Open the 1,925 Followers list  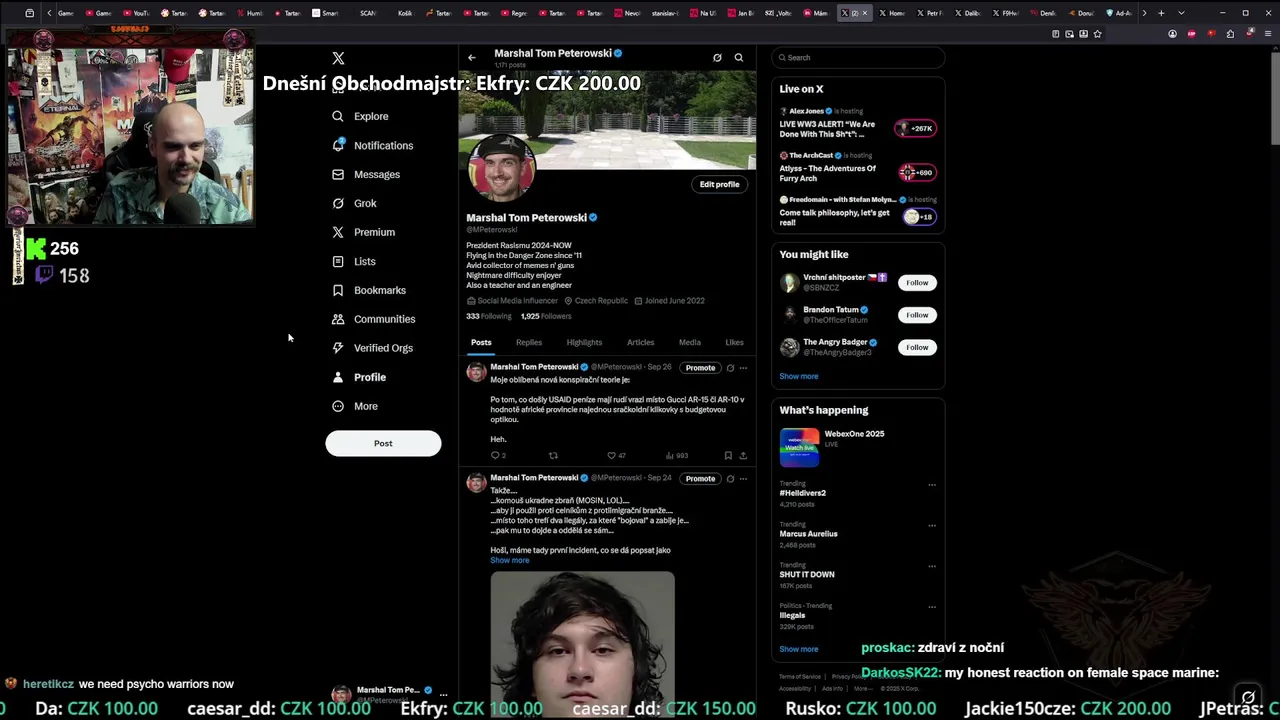546,316
